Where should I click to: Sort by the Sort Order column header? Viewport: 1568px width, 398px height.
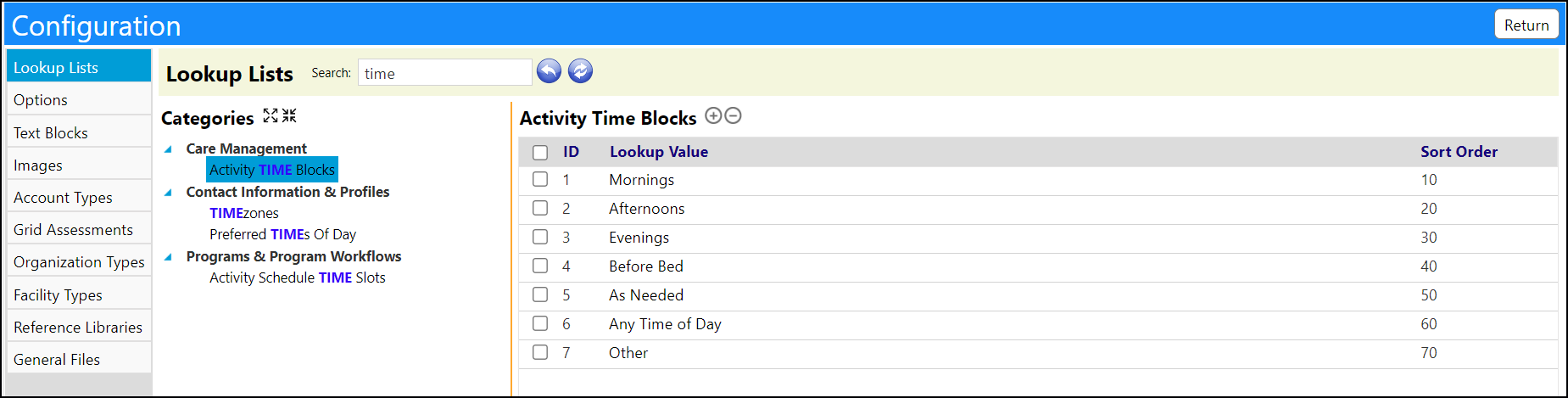tap(1459, 152)
